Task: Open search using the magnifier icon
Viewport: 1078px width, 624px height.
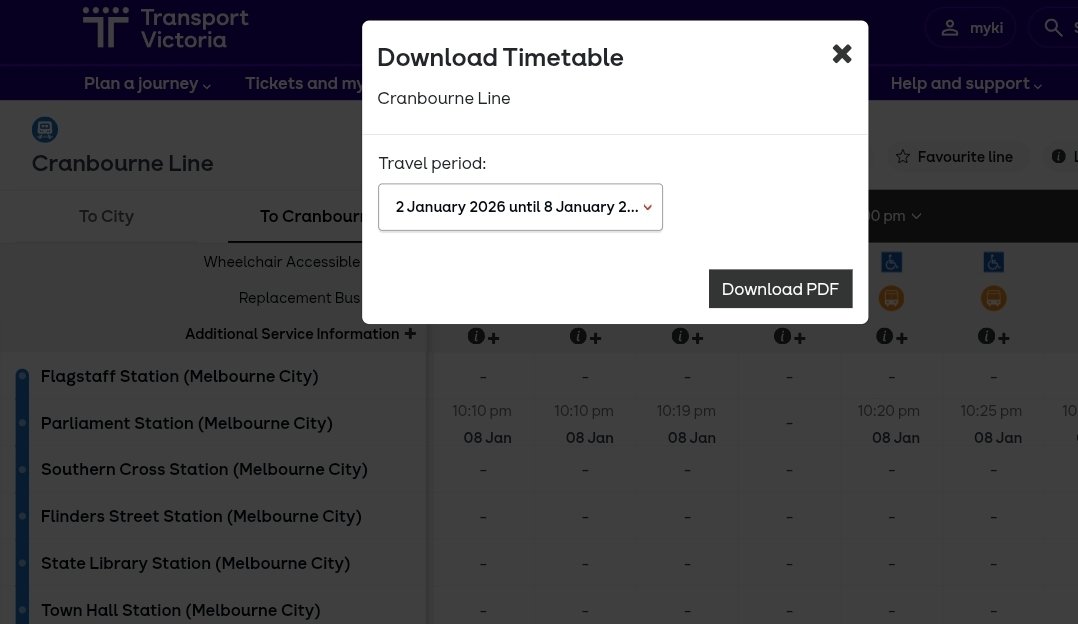Action: pyautogui.click(x=1053, y=27)
